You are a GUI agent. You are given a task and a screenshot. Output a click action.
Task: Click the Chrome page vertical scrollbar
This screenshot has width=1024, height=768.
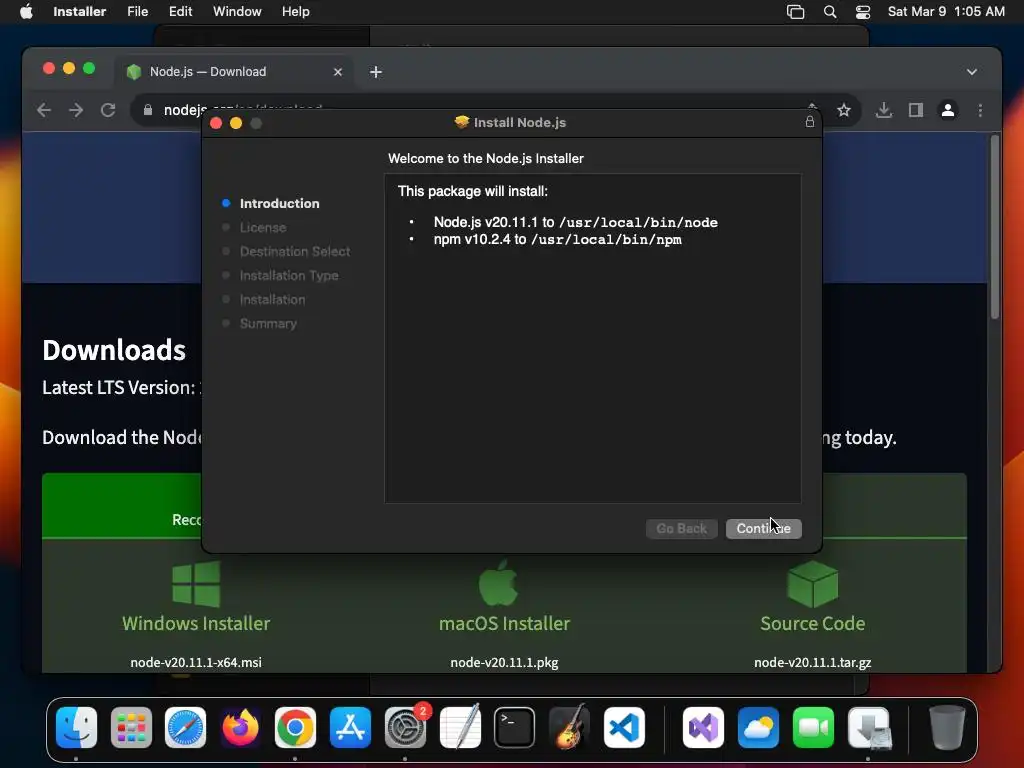pos(995,229)
